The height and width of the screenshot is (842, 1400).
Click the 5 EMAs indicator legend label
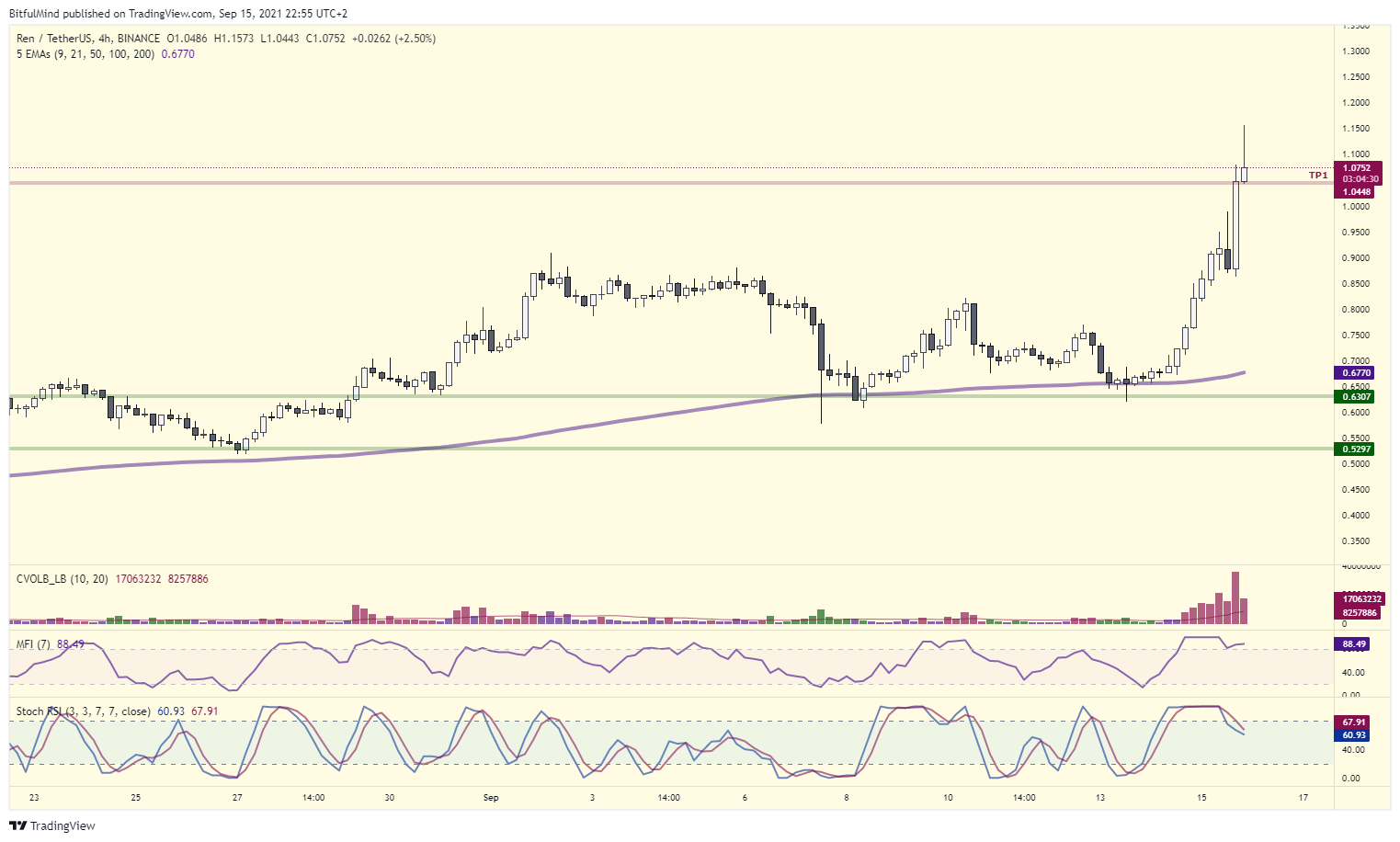(85, 54)
